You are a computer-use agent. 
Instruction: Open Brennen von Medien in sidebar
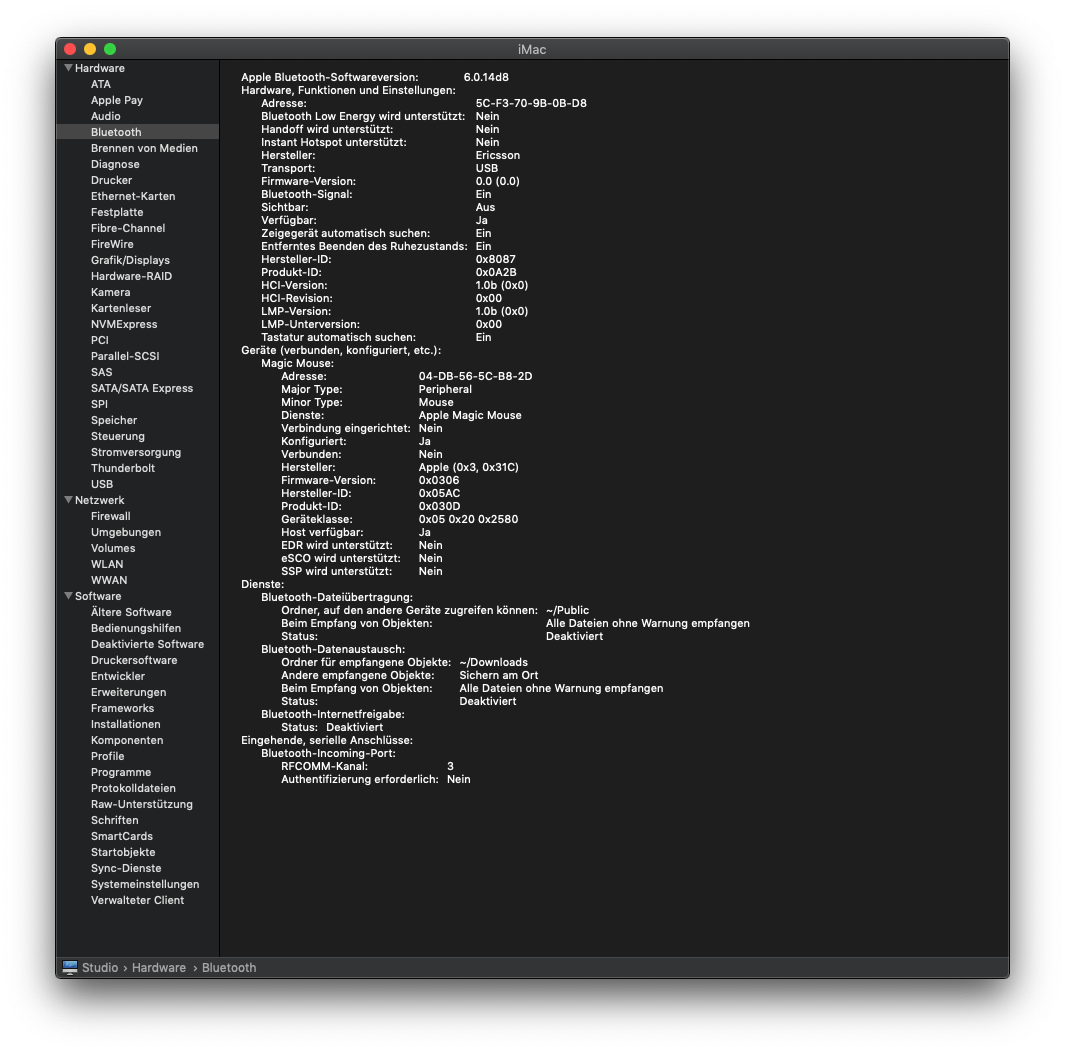pyautogui.click(x=144, y=148)
